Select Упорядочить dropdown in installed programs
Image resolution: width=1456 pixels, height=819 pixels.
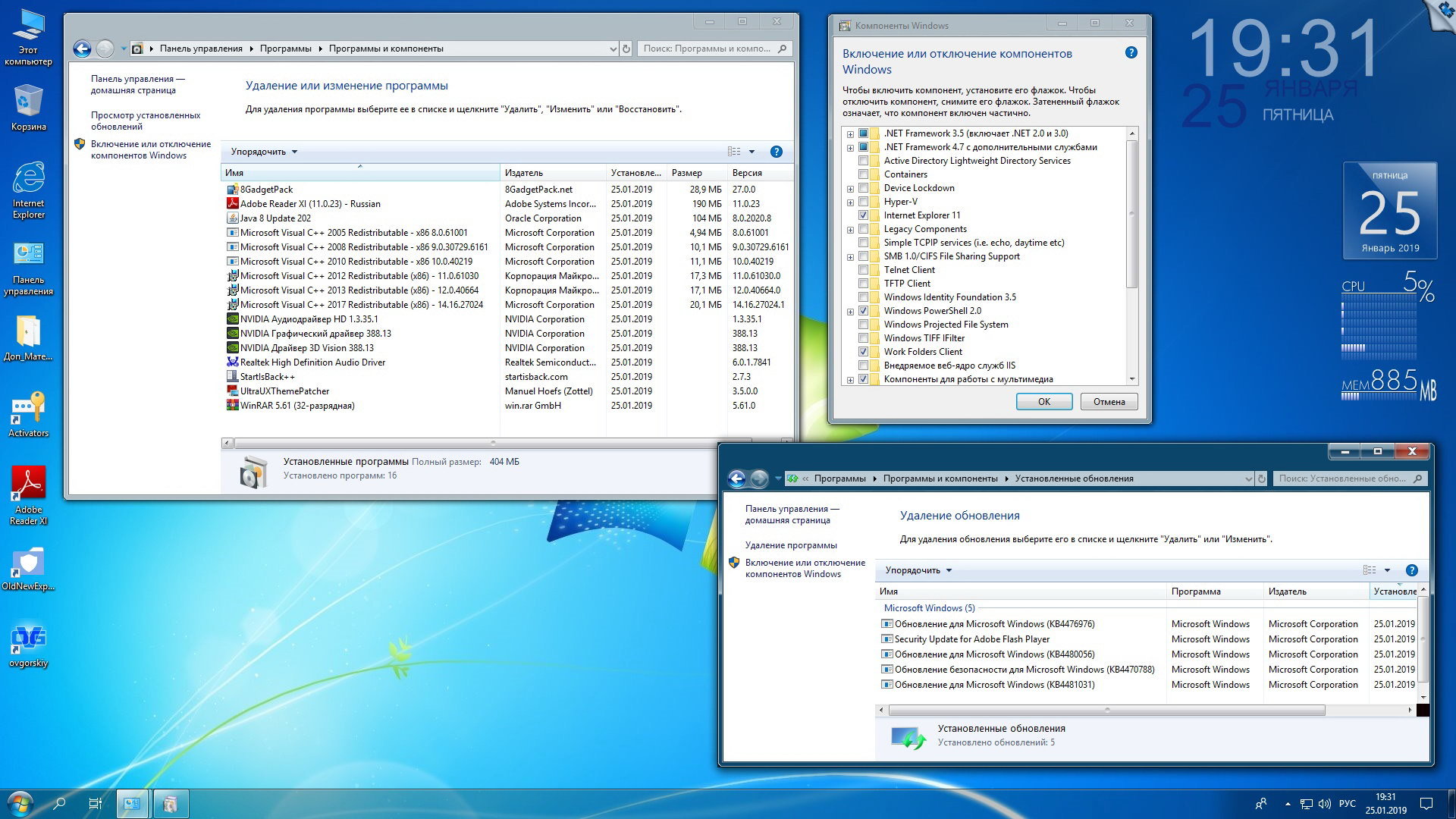pos(263,150)
